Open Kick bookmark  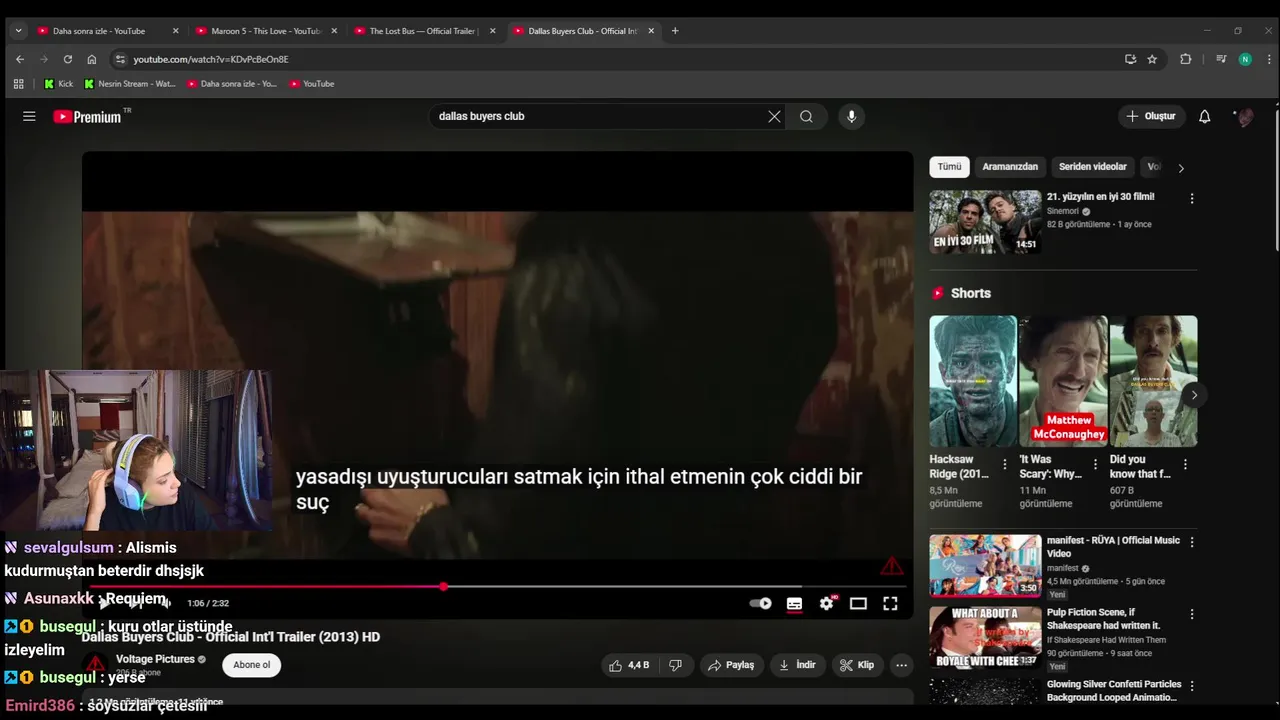pyautogui.click(x=58, y=84)
